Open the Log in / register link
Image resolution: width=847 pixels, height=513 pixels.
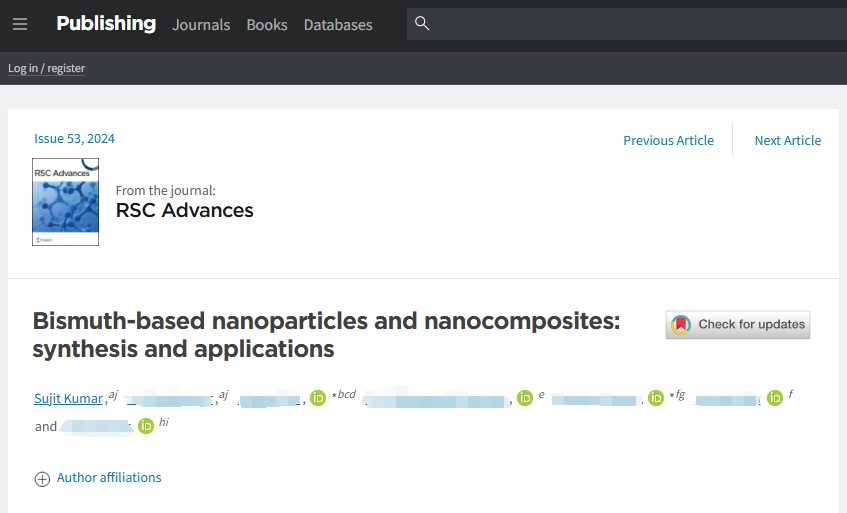coord(47,68)
